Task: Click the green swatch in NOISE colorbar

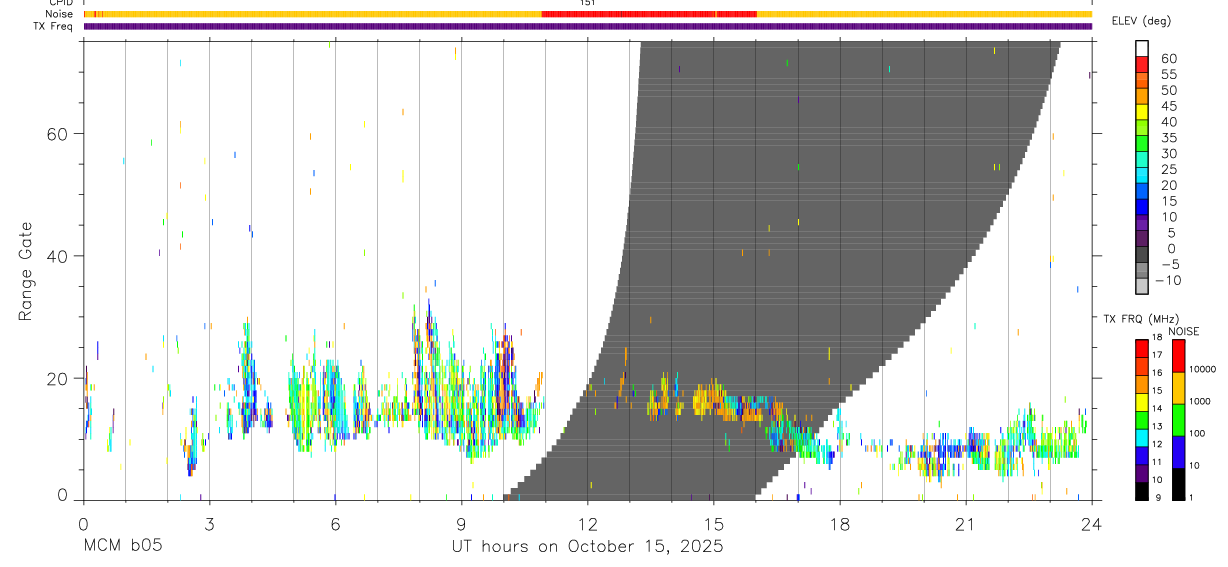Action: [1178, 420]
